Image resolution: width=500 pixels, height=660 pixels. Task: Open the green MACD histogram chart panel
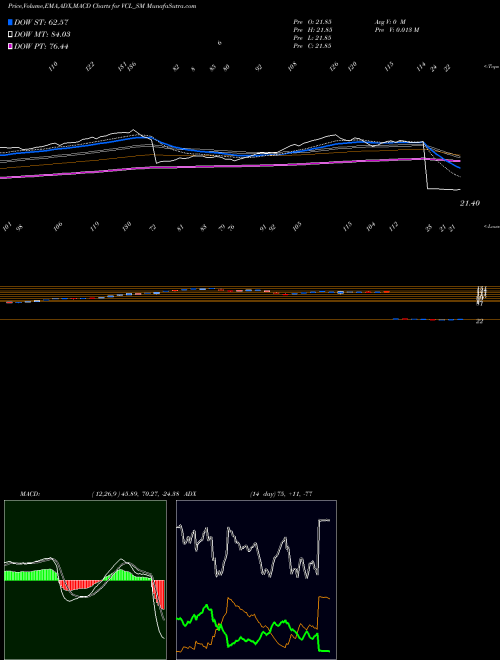pos(85,580)
